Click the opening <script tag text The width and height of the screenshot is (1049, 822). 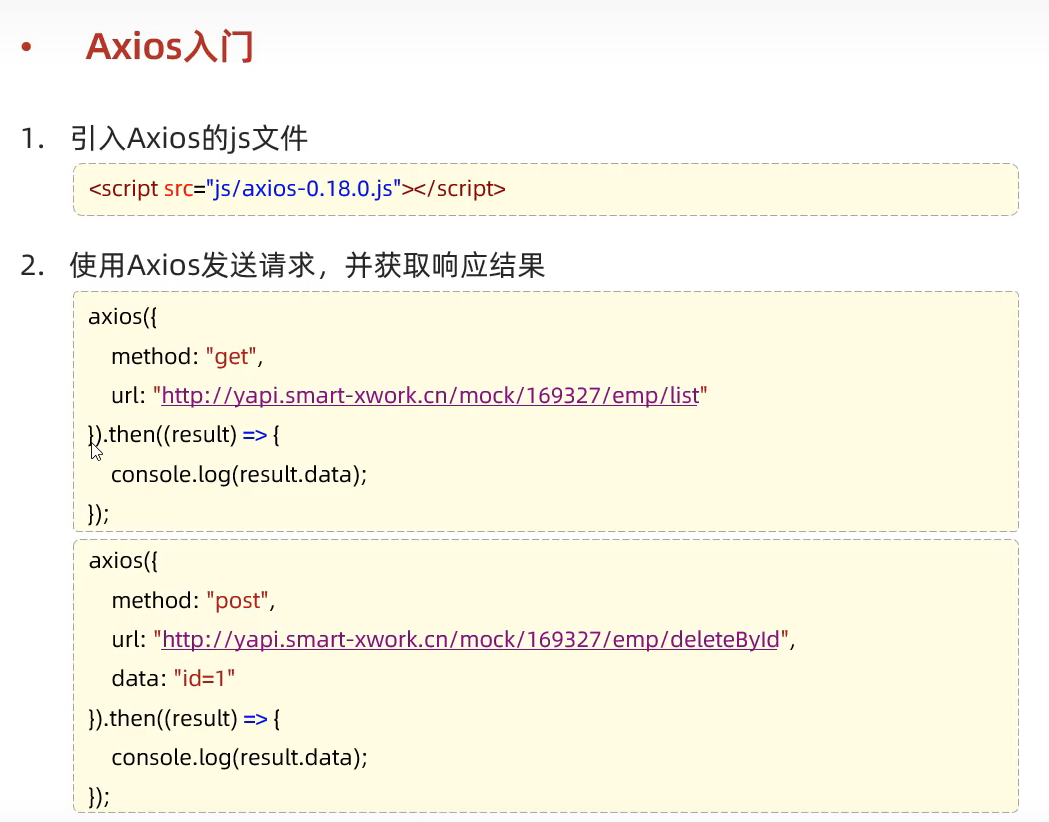click(x=124, y=188)
